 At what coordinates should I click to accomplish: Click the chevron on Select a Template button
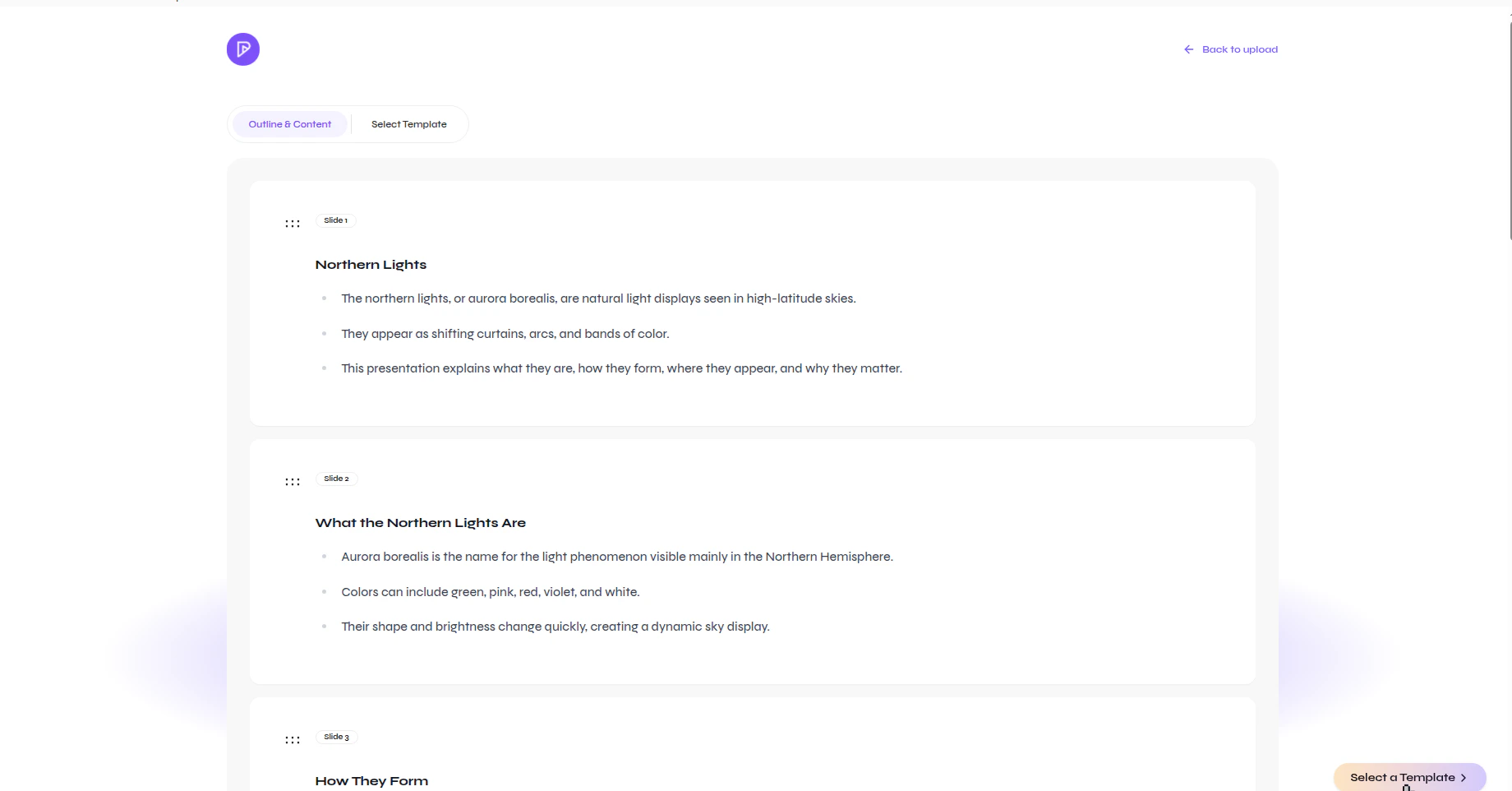pos(1464,777)
